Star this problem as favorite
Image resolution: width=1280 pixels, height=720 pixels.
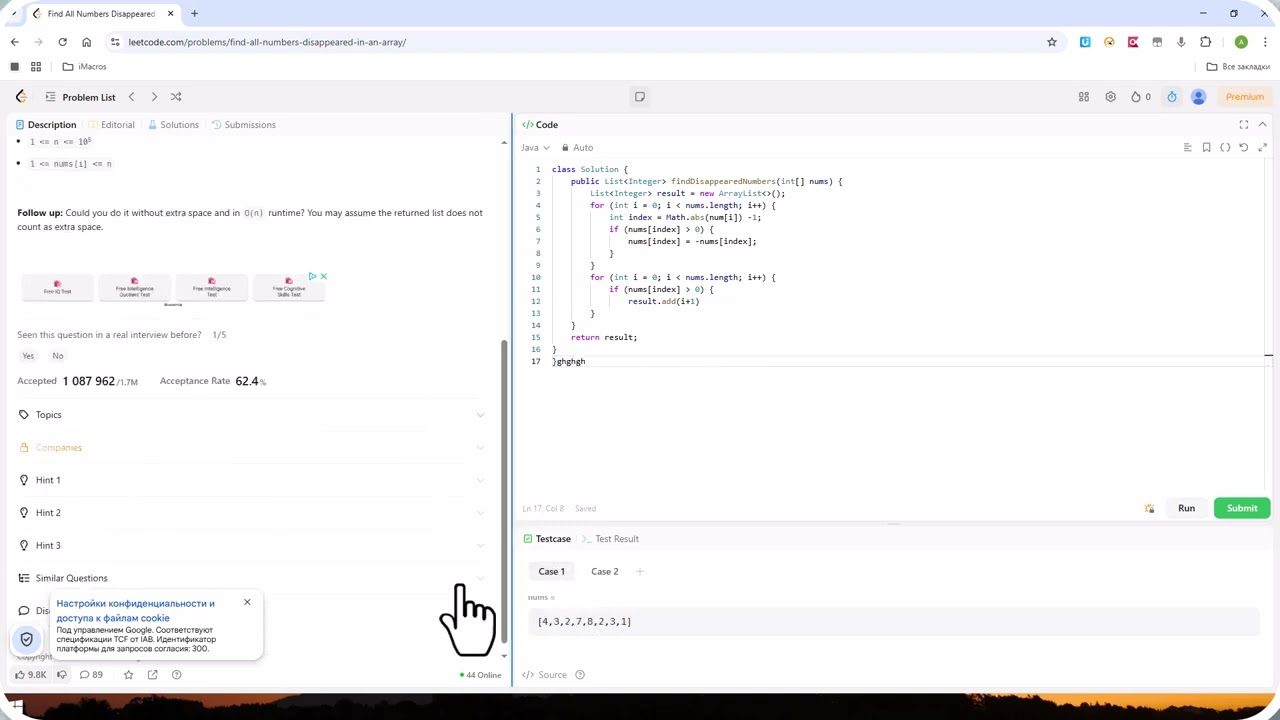click(x=128, y=675)
